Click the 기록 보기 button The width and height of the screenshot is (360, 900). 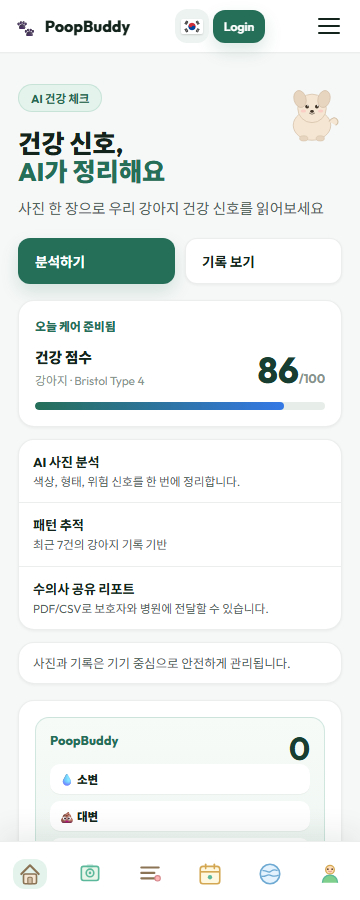[x=264, y=261]
